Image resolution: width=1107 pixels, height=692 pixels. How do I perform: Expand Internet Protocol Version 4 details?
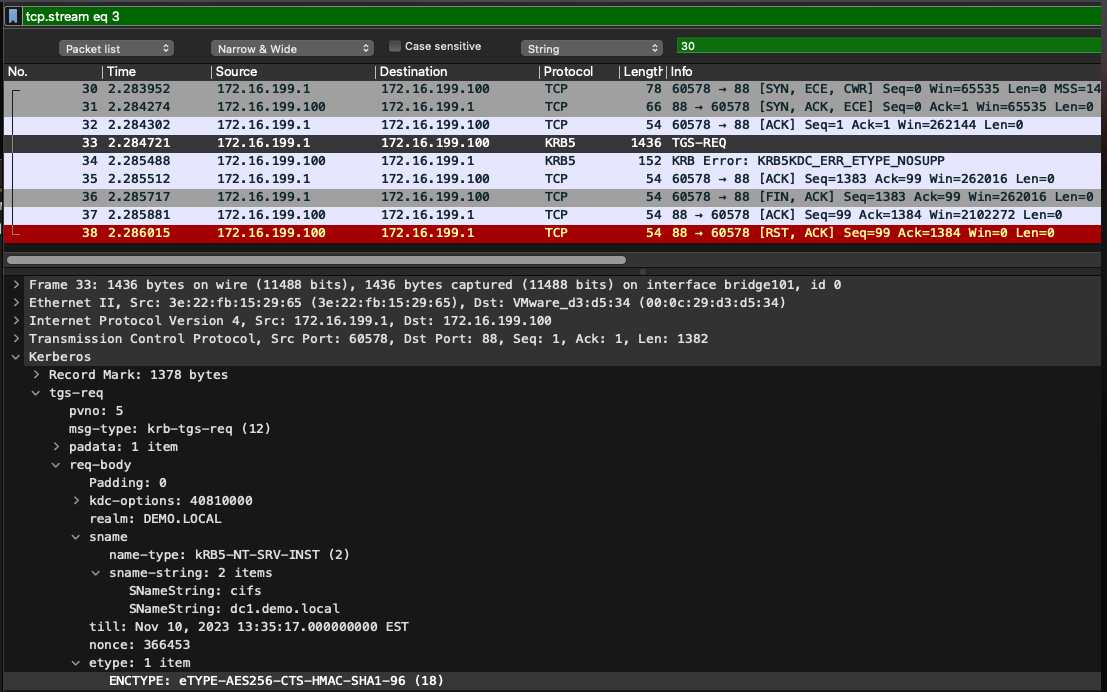pos(15,320)
